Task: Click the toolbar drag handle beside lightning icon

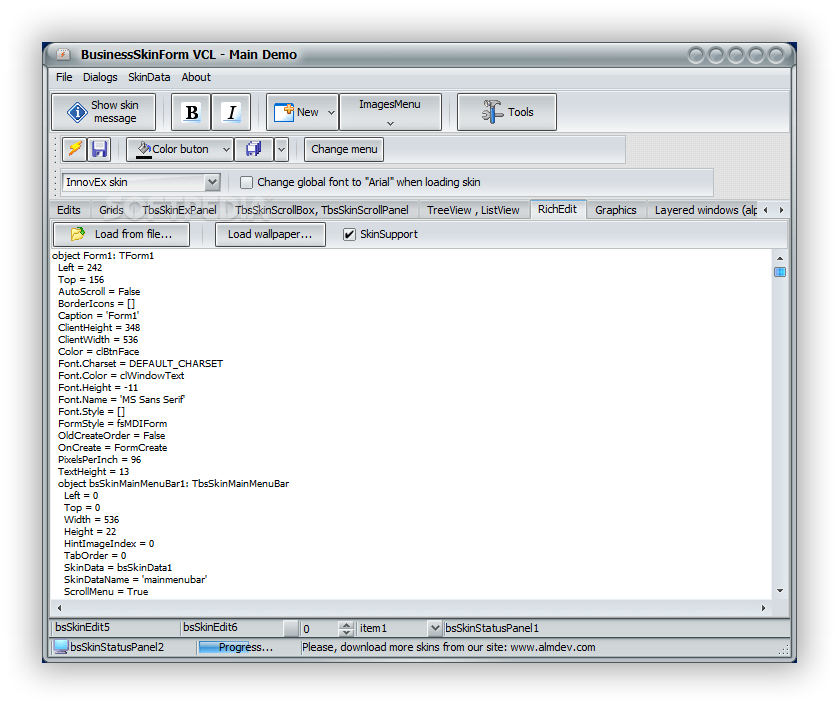Action: click(56, 150)
